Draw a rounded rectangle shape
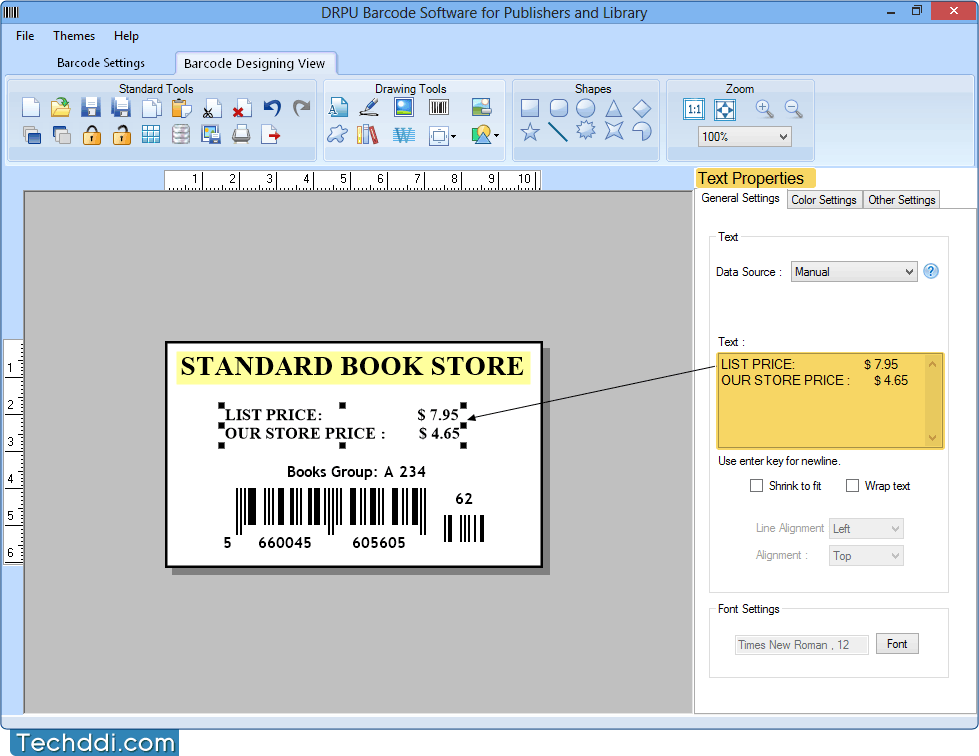The image size is (979, 756). [x=559, y=108]
